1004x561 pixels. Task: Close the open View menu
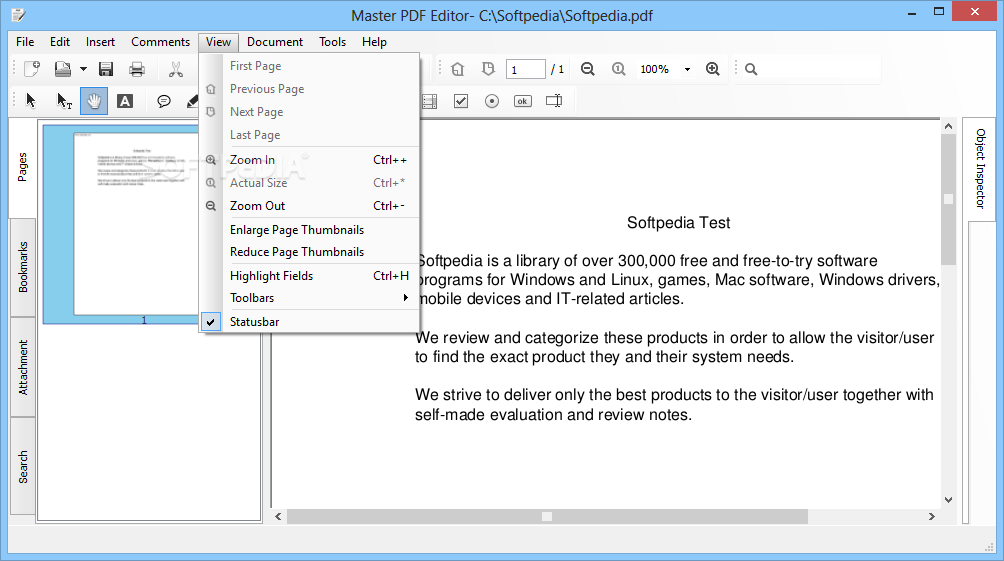[x=218, y=42]
